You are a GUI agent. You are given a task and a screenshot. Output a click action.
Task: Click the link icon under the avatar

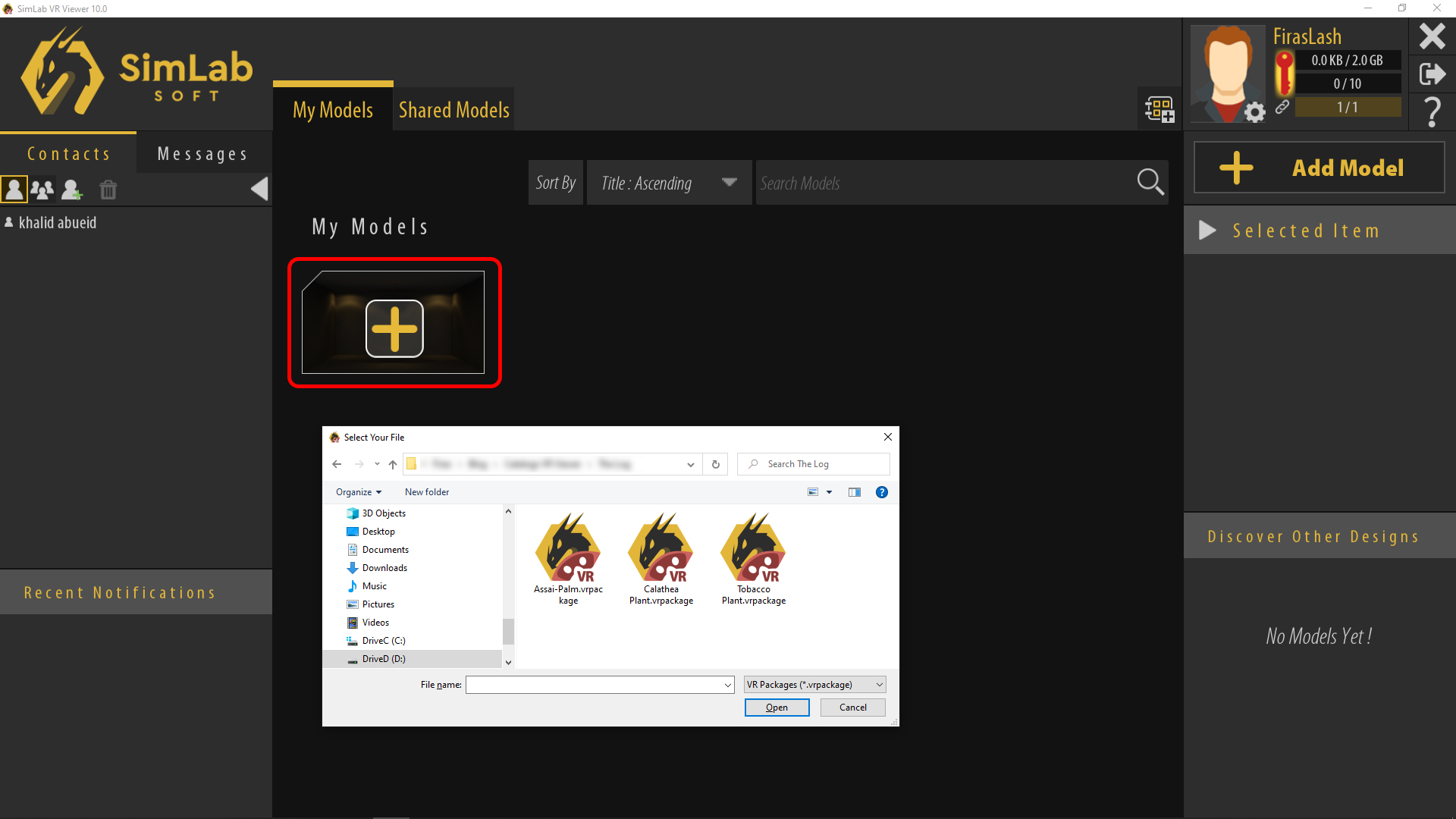(x=1284, y=107)
